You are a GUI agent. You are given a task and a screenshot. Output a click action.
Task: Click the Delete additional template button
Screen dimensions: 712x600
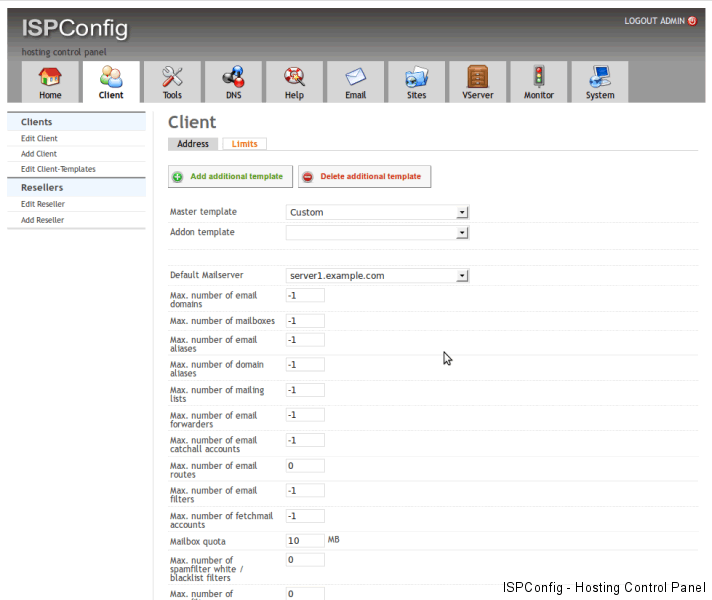tap(364, 177)
